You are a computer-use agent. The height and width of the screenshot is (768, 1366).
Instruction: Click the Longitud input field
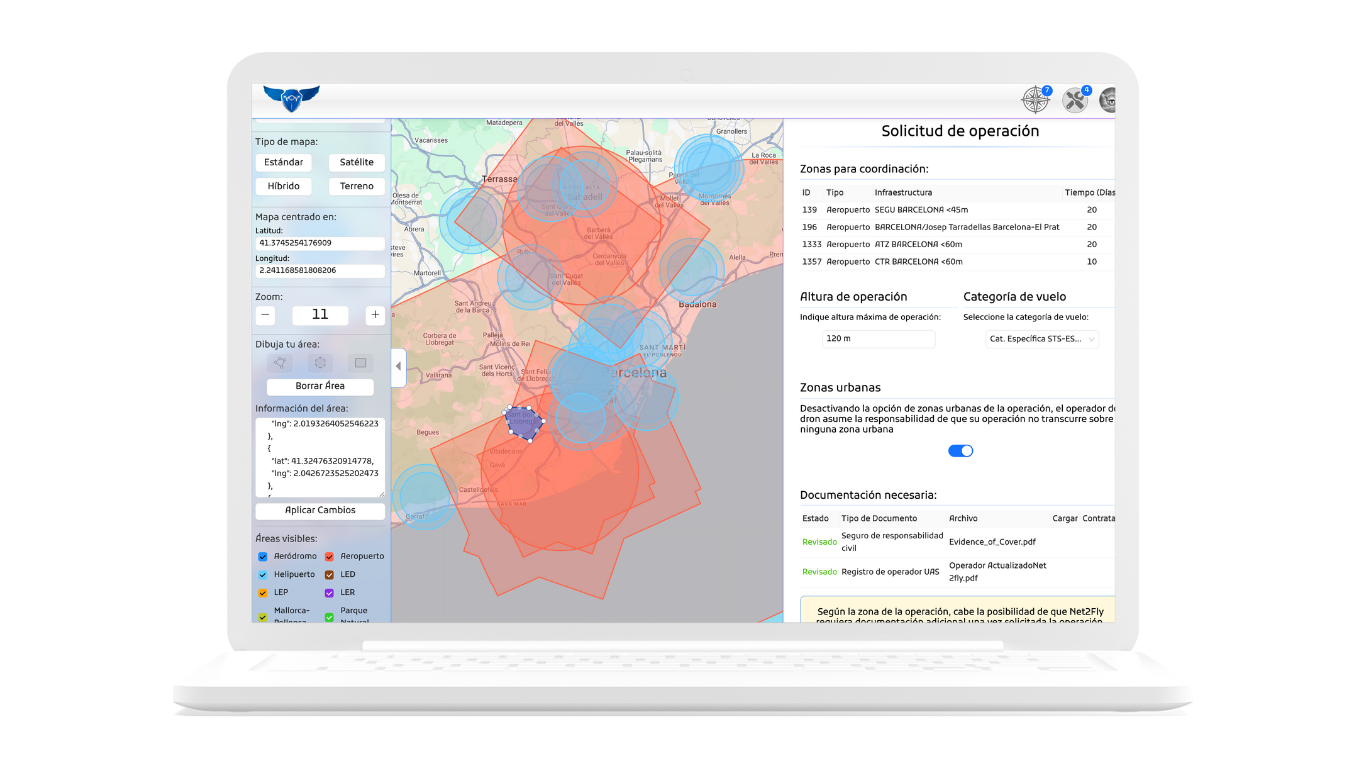click(320, 270)
